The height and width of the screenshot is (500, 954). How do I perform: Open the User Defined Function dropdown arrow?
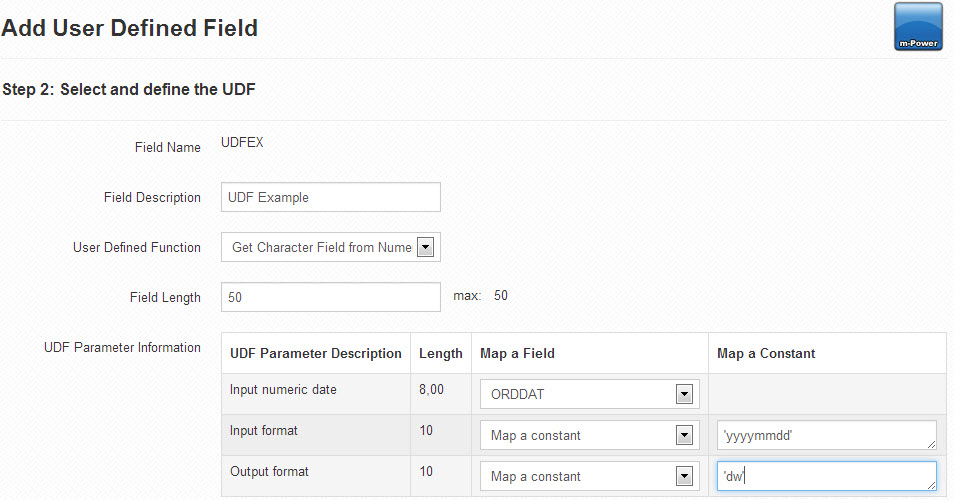tap(425, 248)
